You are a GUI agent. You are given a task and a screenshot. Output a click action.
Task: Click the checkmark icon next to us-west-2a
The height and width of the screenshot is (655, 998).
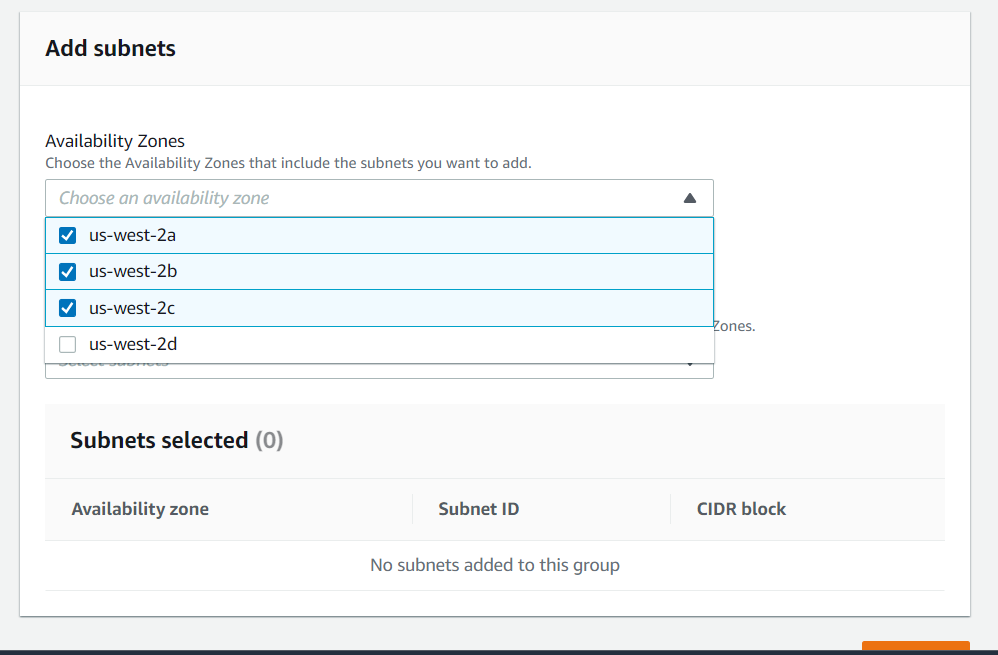click(66, 235)
